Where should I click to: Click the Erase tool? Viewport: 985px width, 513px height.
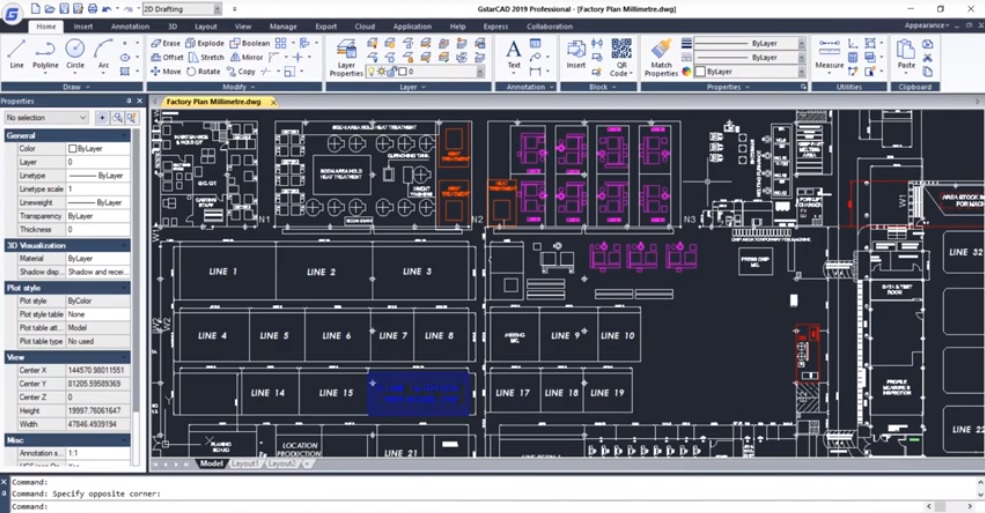click(165, 44)
